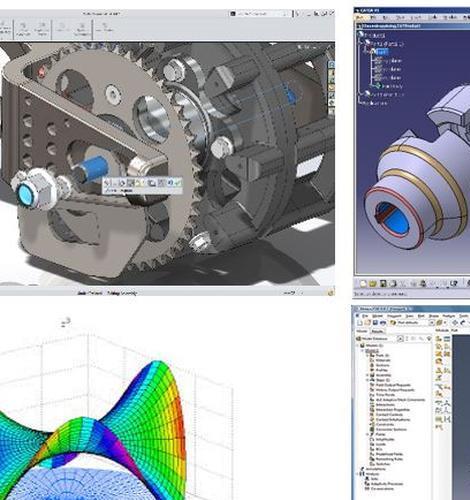The height and width of the screenshot is (500, 470).
Task: Click the Open folder icon in CATIA bottom toolbar
Action: 373,284
